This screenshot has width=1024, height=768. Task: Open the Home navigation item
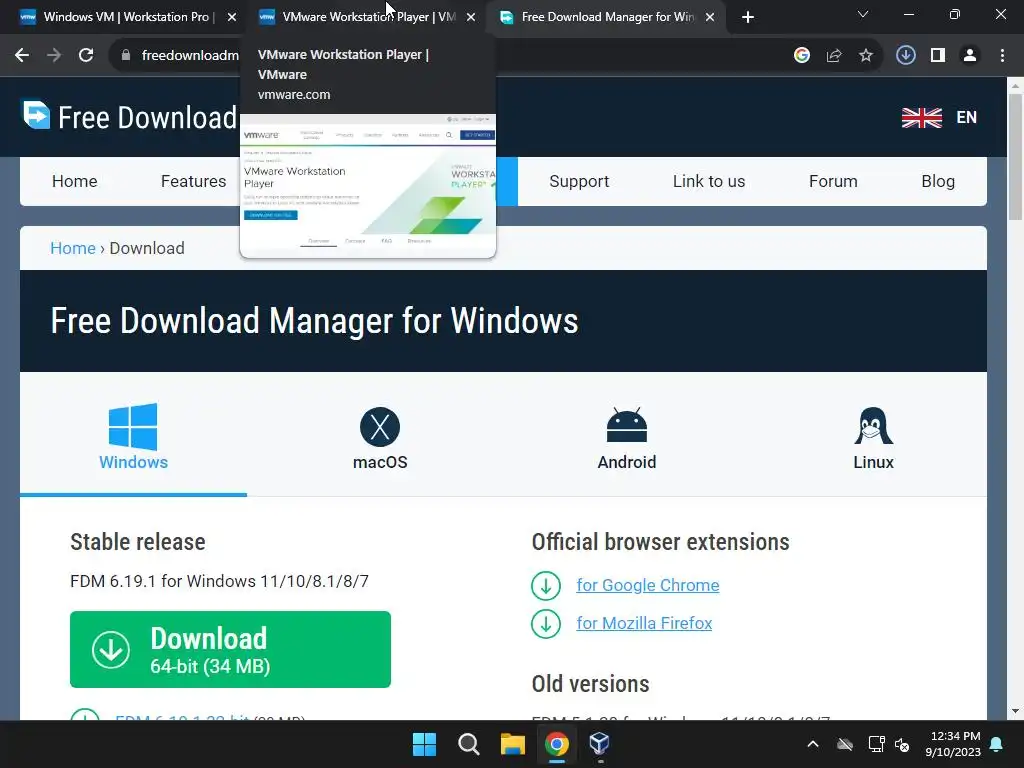(74, 182)
